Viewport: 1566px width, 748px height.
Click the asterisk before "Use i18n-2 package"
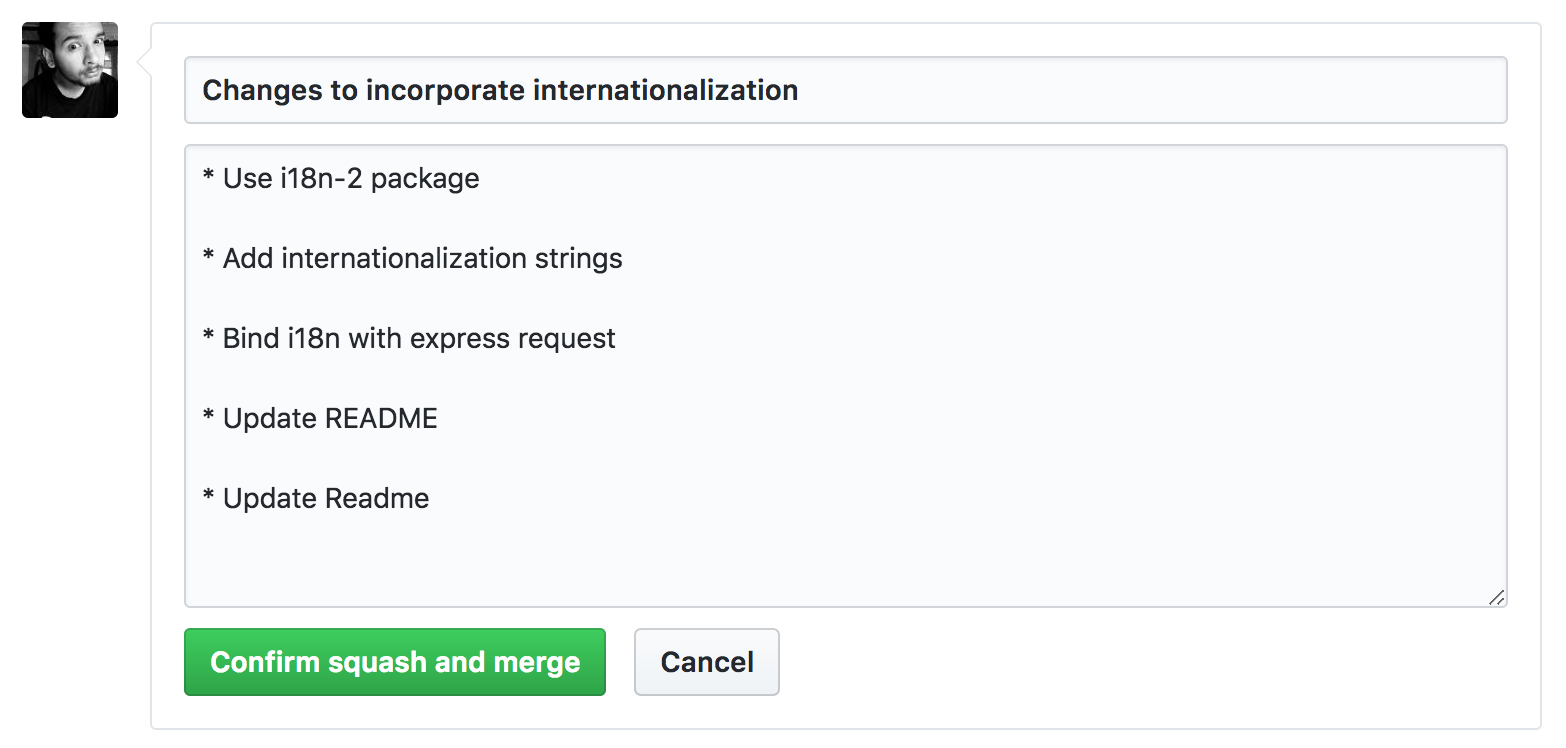[x=209, y=178]
